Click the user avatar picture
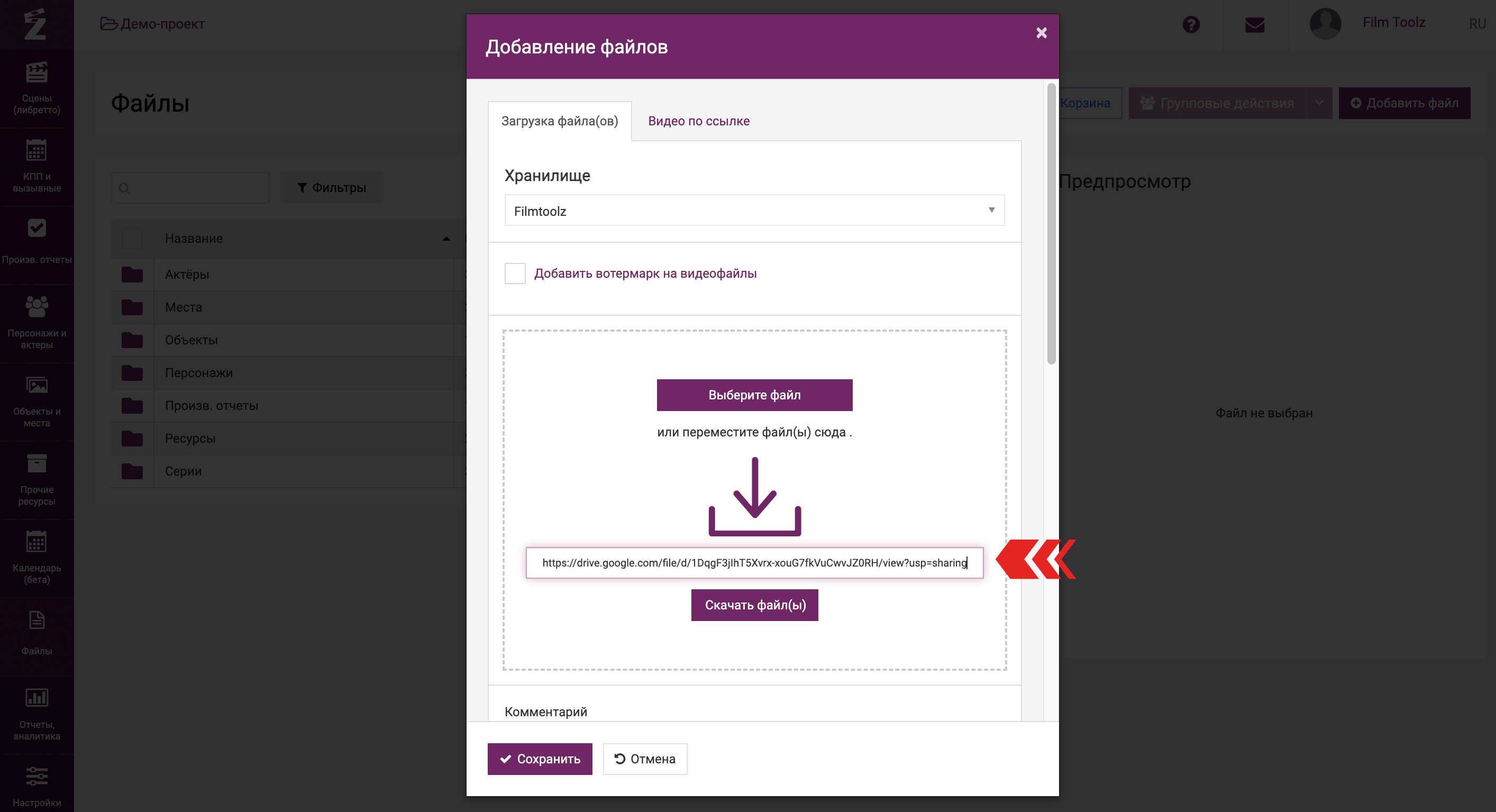The height and width of the screenshot is (812, 1496). point(1325,24)
